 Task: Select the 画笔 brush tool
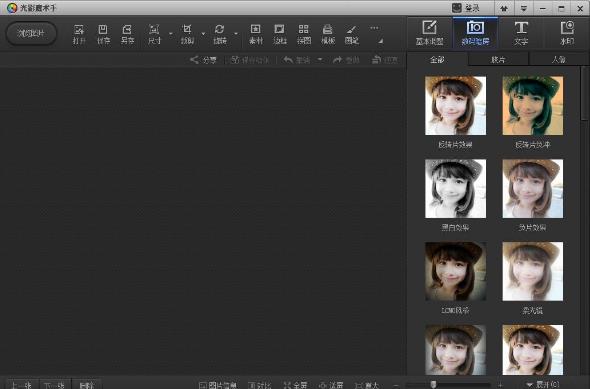[x=352, y=34]
